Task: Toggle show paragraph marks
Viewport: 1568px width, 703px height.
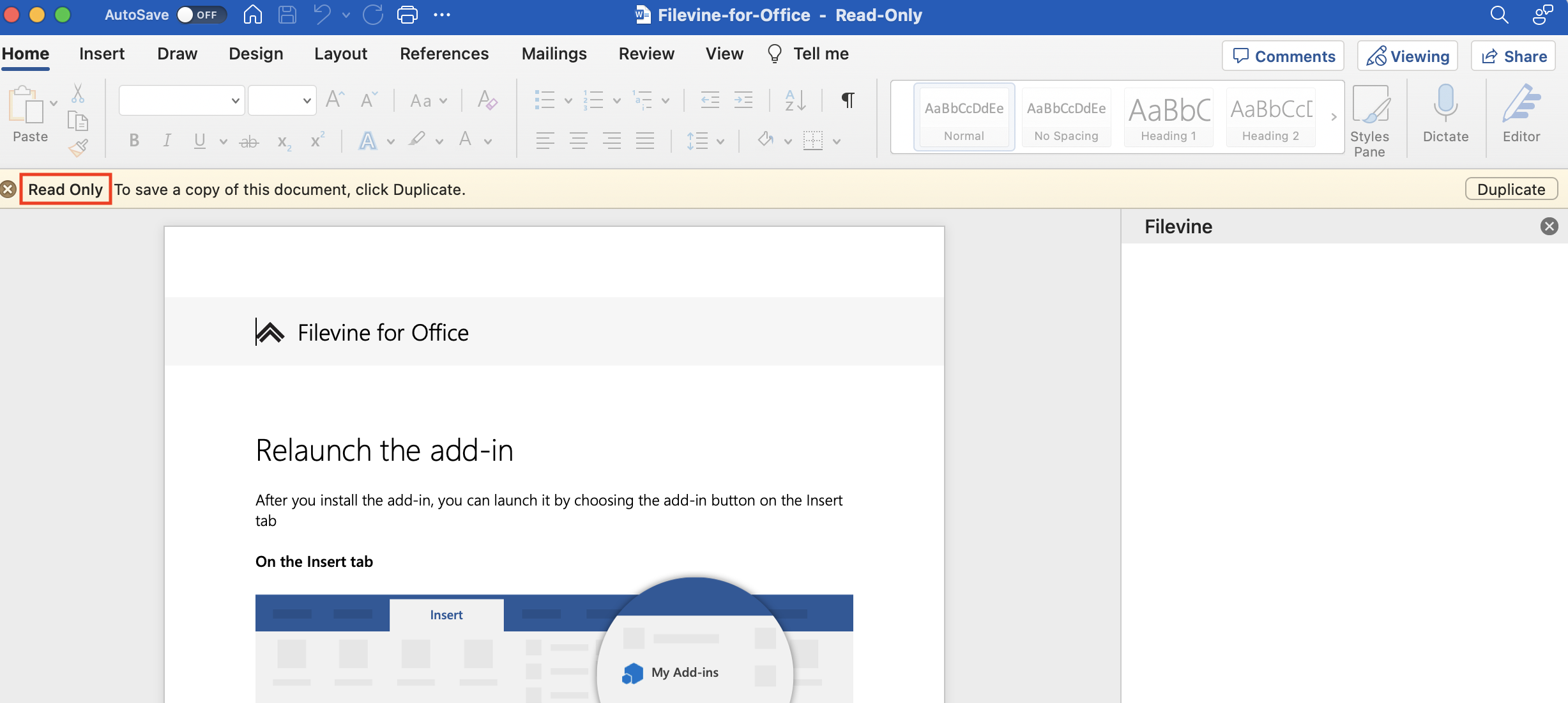Action: click(x=848, y=100)
